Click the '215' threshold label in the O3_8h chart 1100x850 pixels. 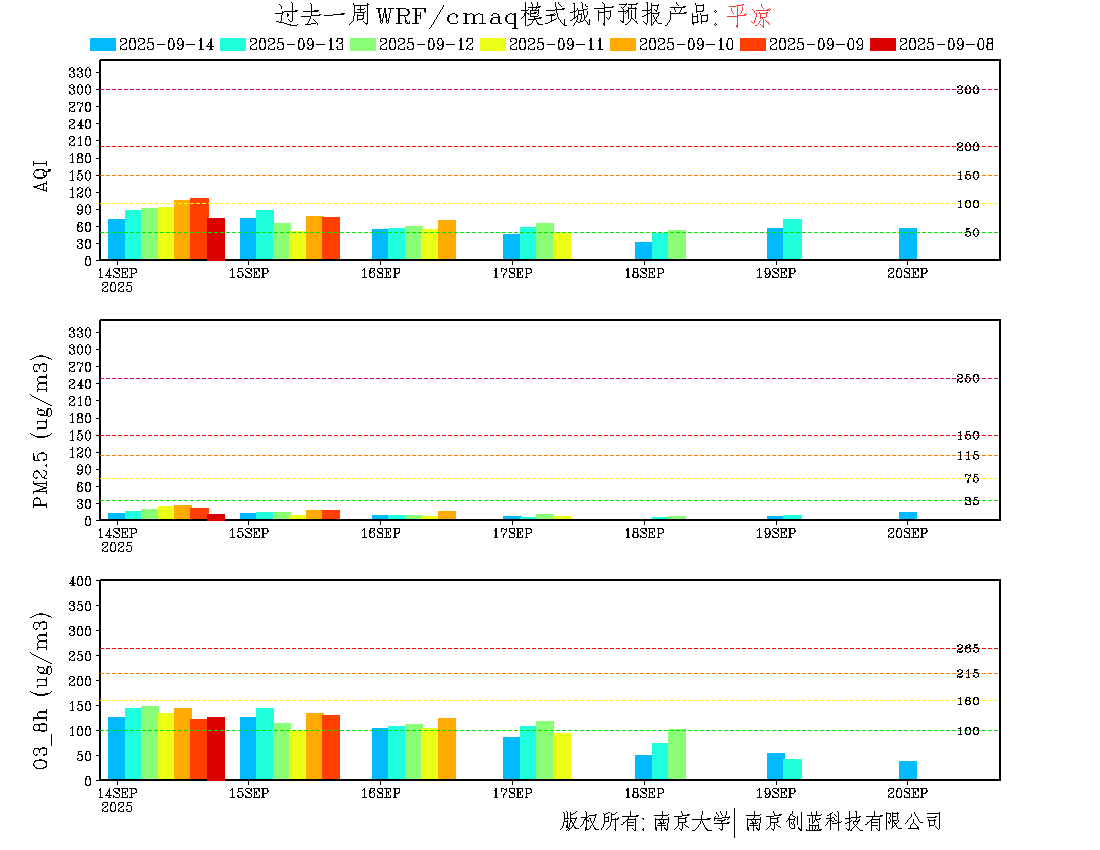pyautogui.click(x=968, y=673)
